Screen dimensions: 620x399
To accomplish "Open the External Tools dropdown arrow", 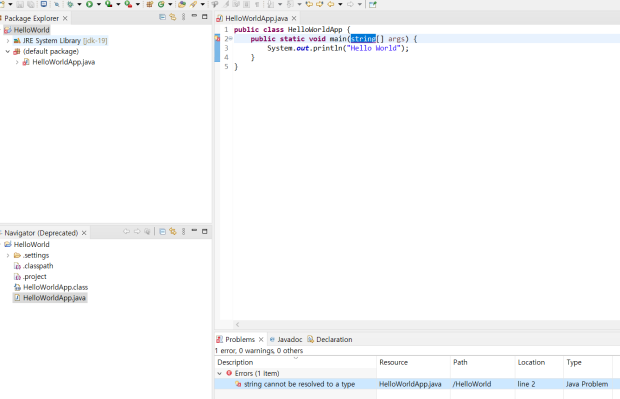I will pos(138,4).
